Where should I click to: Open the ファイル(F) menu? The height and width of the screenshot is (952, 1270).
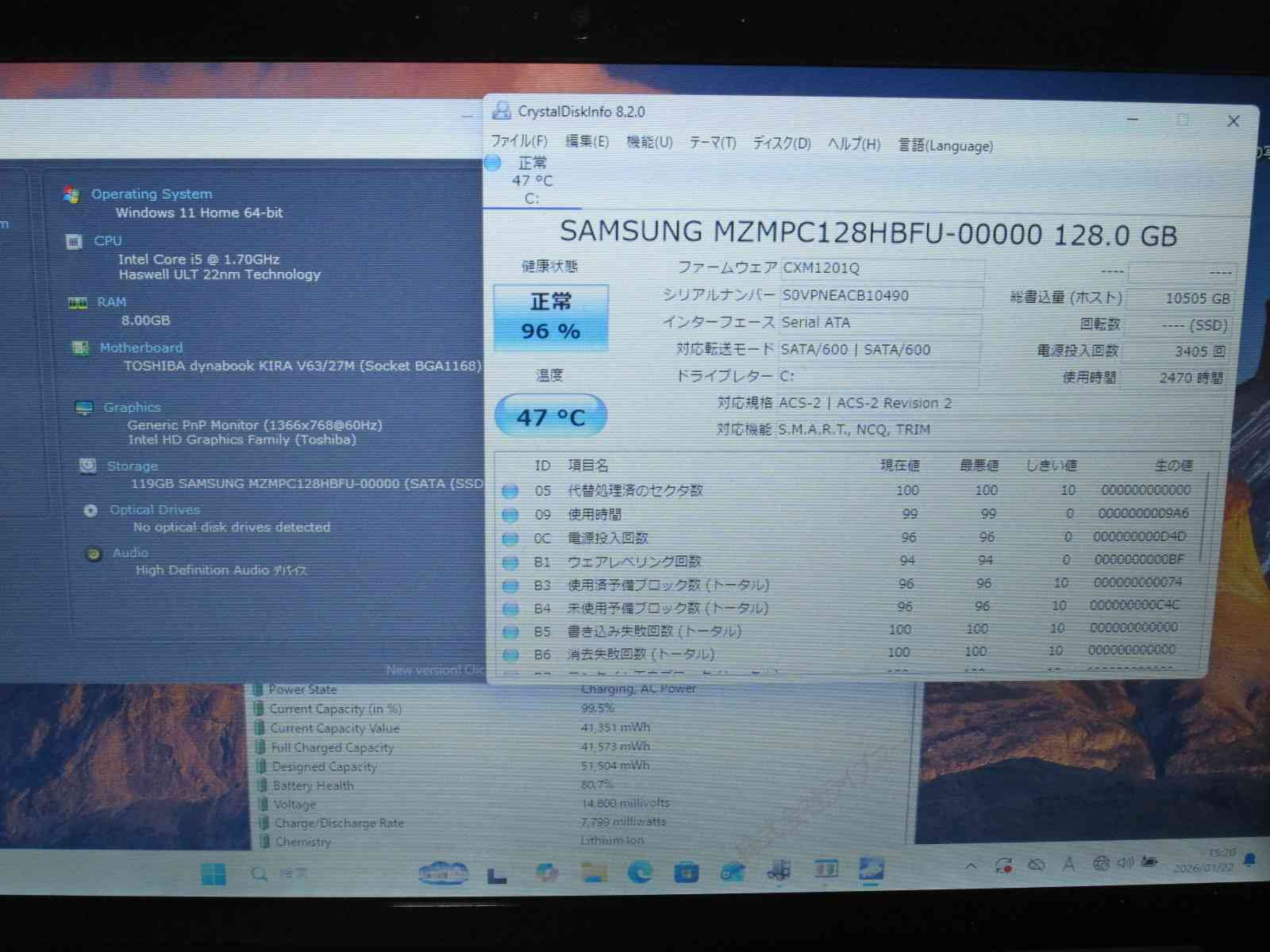click(519, 141)
